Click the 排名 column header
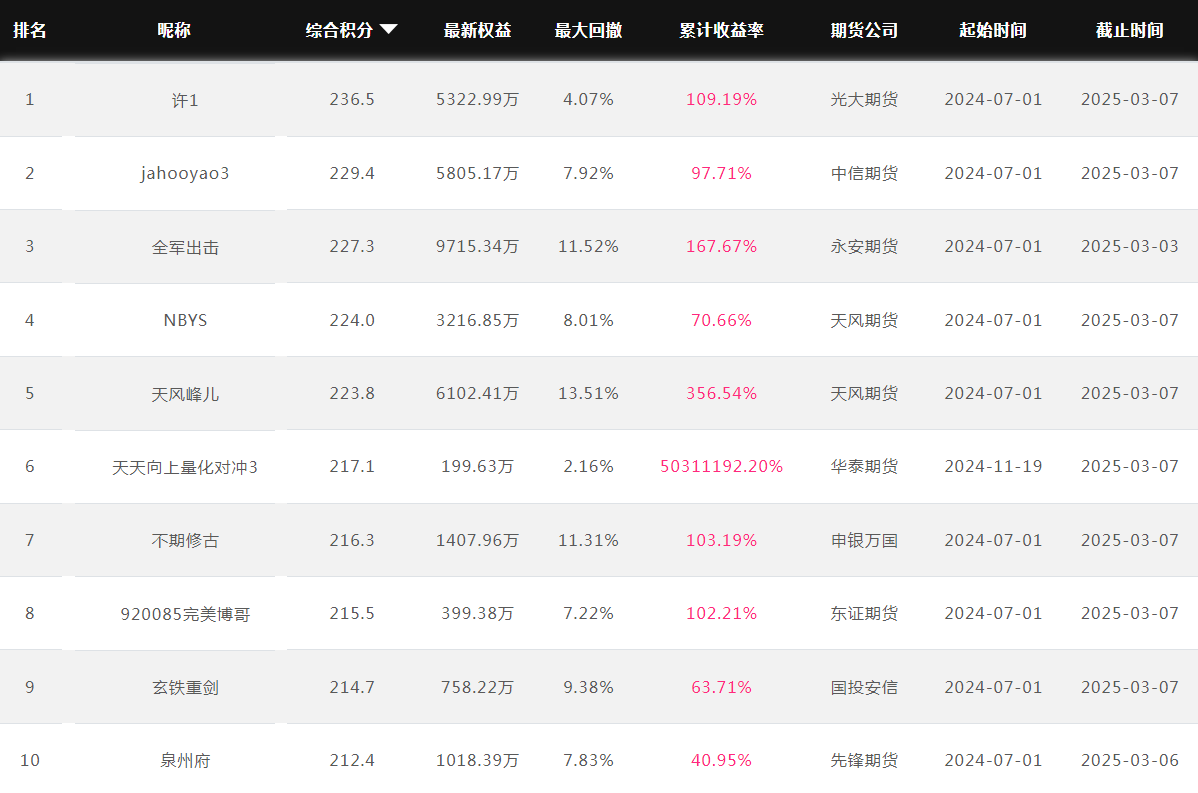This screenshot has width=1198, height=793. pyautogui.click(x=30, y=31)
